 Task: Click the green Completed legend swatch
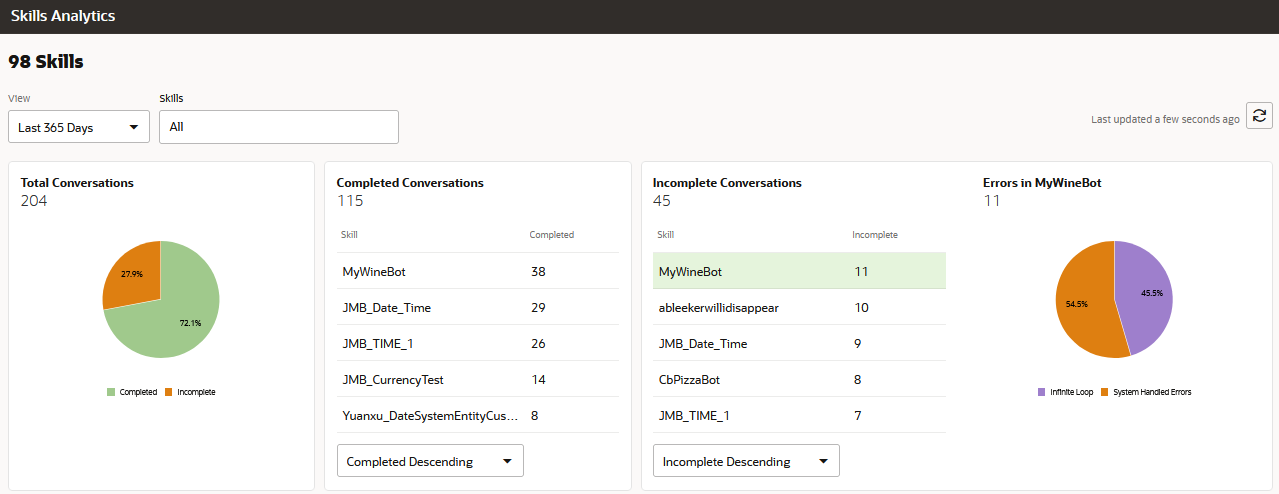(111, 392)
